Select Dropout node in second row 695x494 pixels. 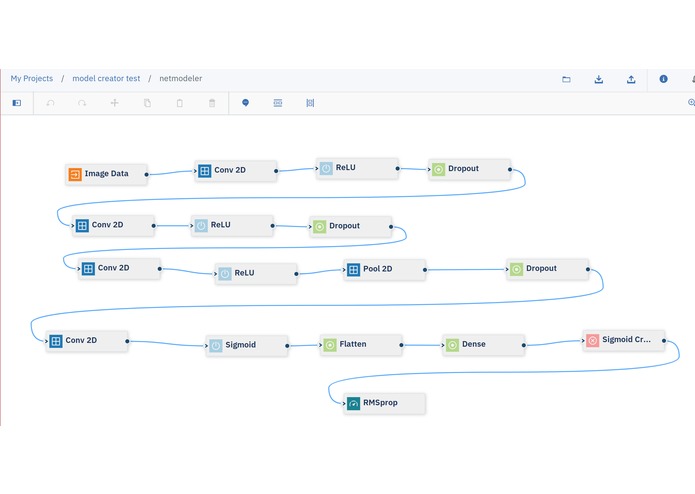[x=351, y=226]
